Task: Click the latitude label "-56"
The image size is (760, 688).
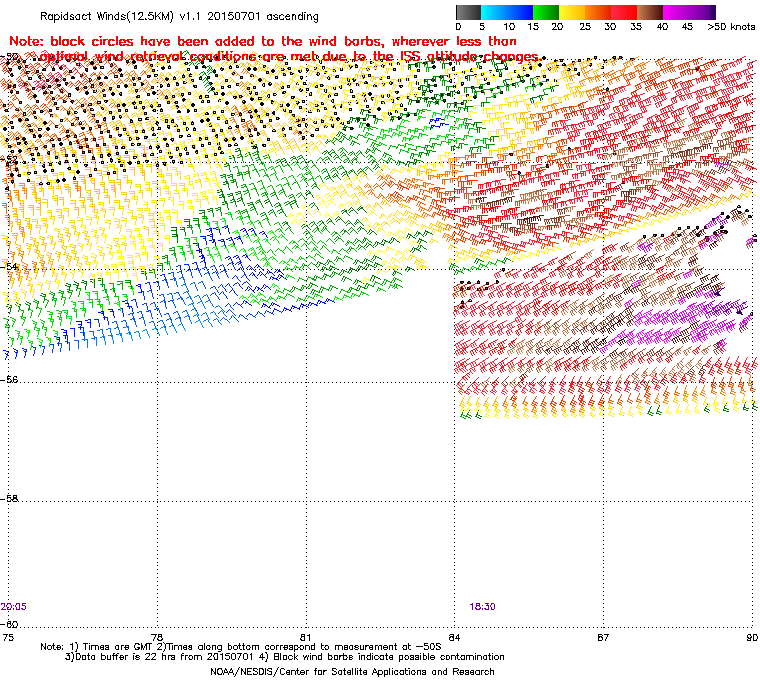Action: point(9,380)
